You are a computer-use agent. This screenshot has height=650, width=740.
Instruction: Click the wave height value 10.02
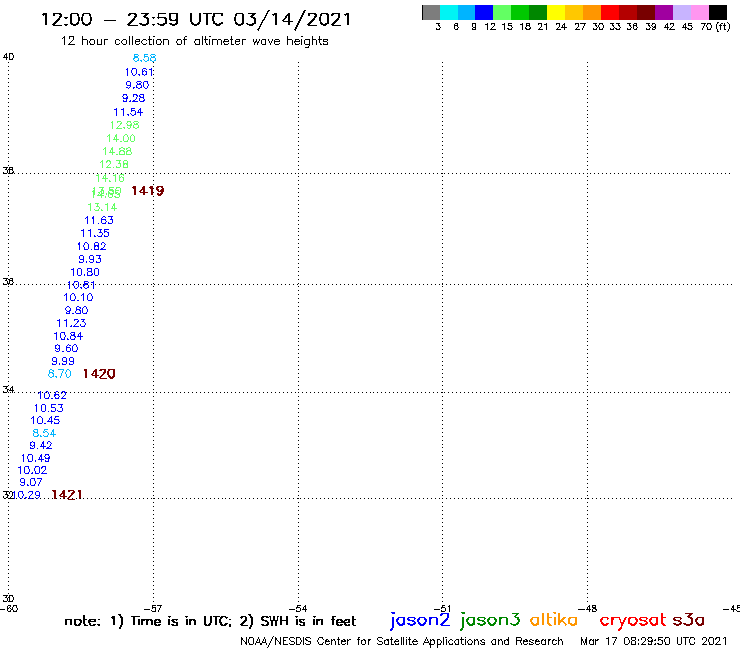coord(32,470)
